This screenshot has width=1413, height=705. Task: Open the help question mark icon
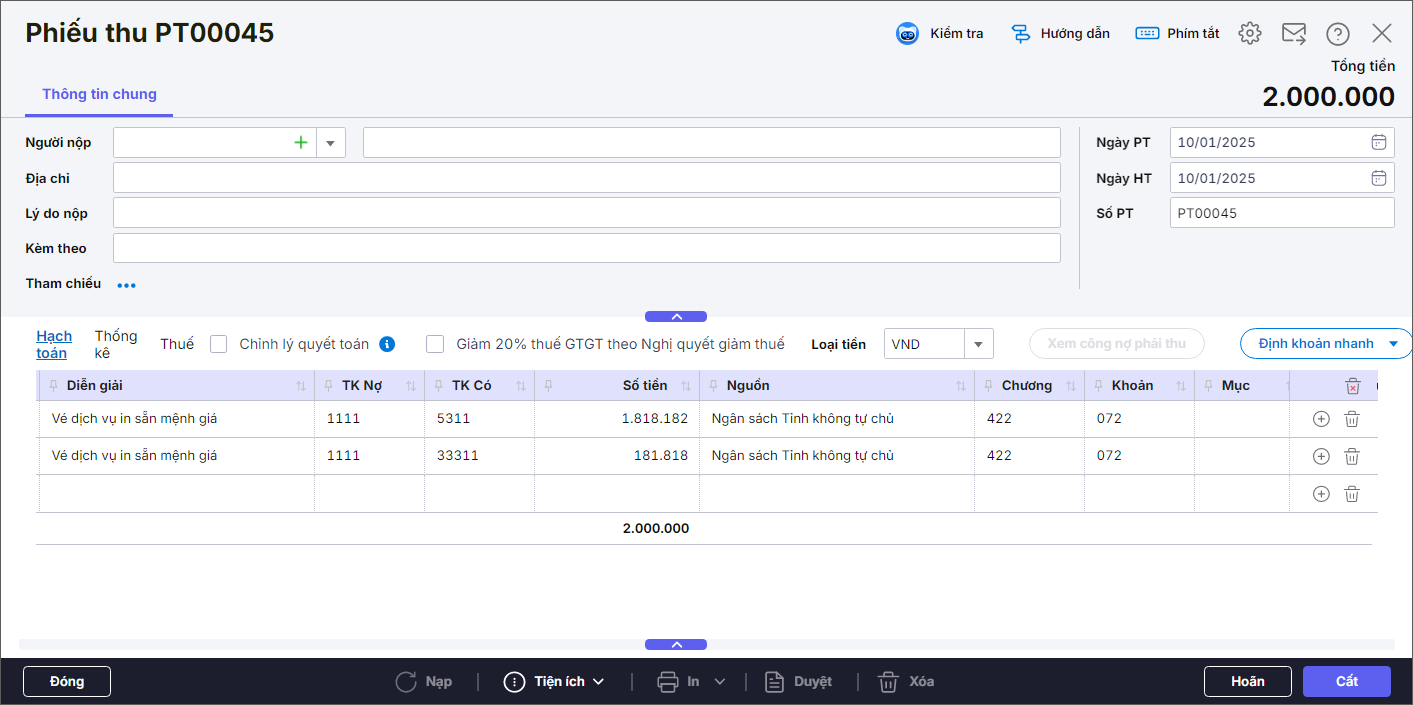tap(1338, 34)
